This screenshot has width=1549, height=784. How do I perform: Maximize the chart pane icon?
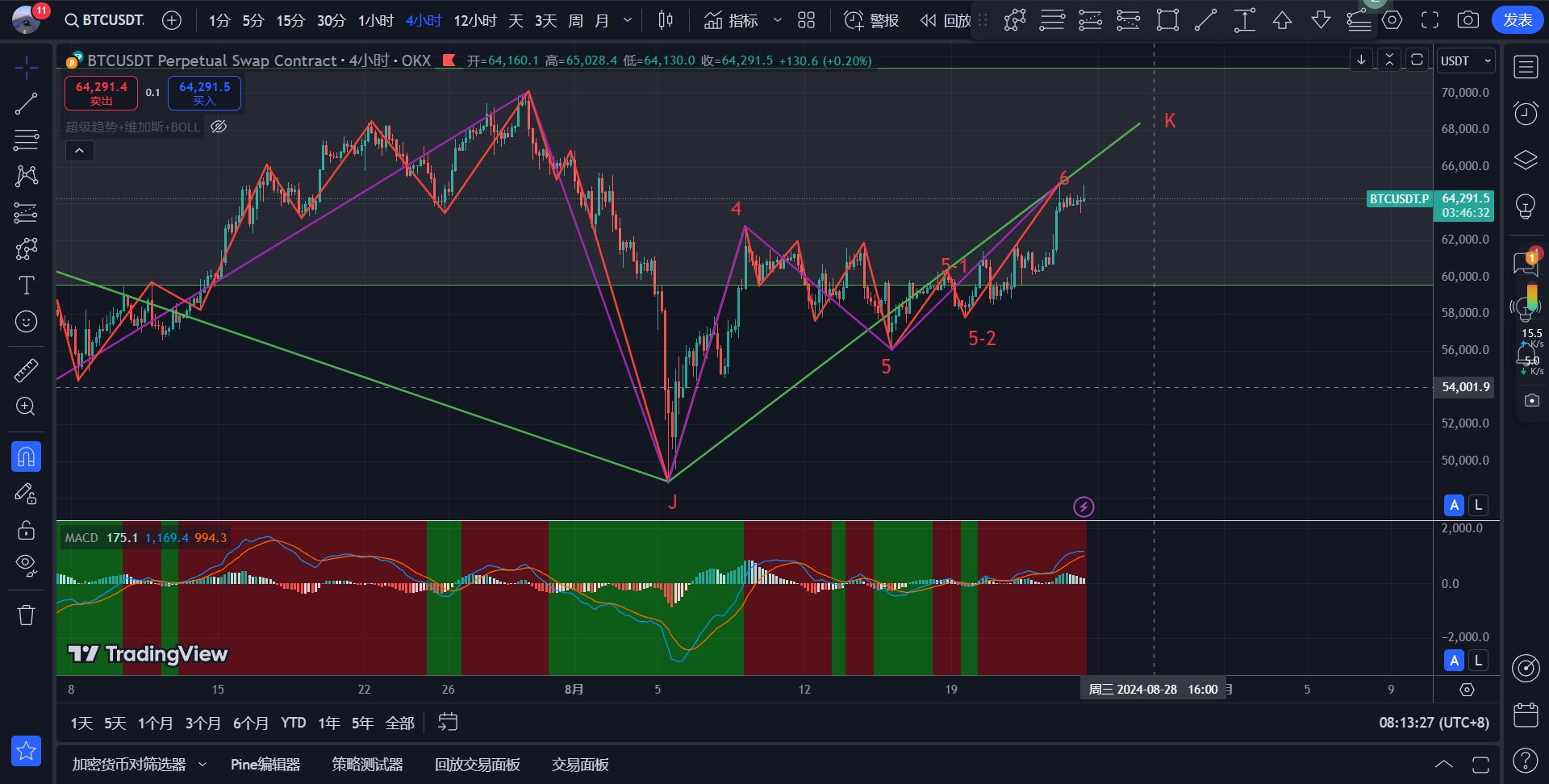point(1417,60)
